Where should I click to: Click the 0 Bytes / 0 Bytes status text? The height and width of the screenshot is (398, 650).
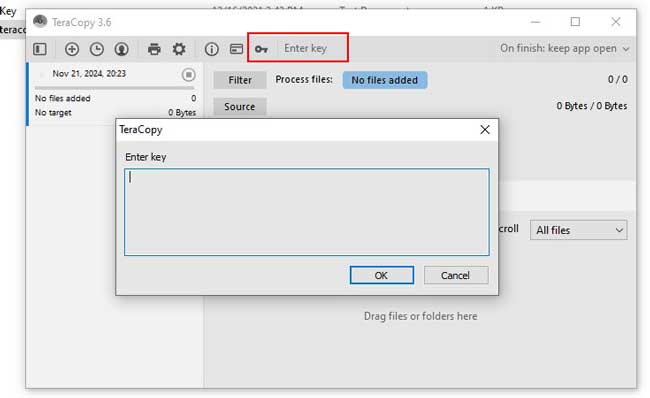(592, 106)
